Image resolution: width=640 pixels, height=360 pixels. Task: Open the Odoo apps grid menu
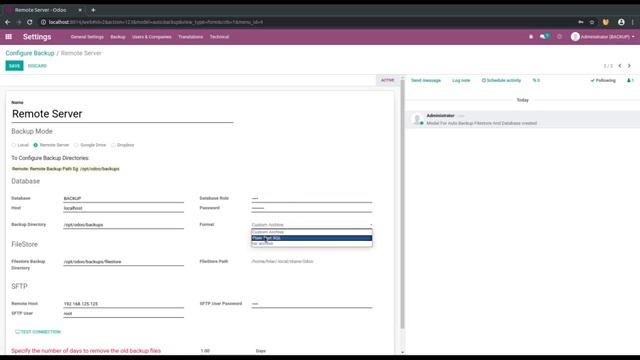(x=9, y=37)
